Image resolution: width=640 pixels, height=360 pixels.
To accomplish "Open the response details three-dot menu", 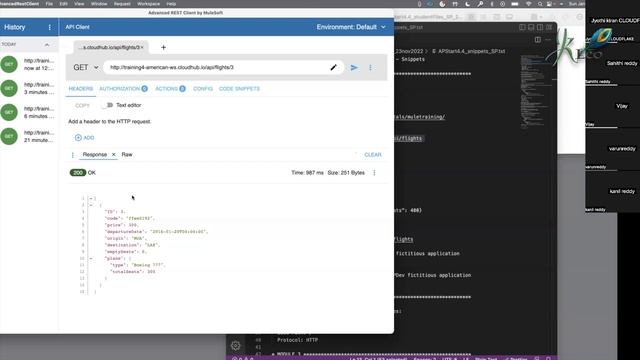I will [374, 173].
